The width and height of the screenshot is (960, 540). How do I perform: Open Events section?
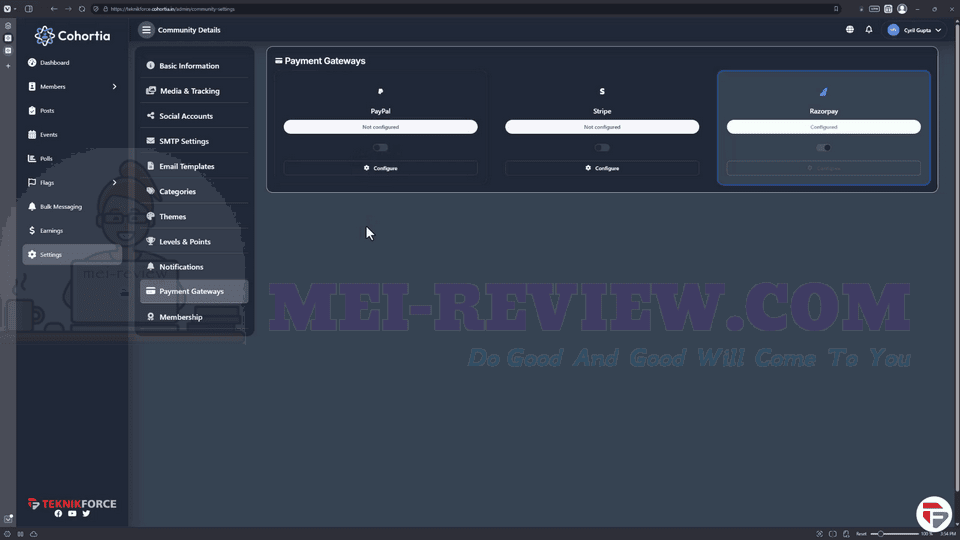pos(48,135)
